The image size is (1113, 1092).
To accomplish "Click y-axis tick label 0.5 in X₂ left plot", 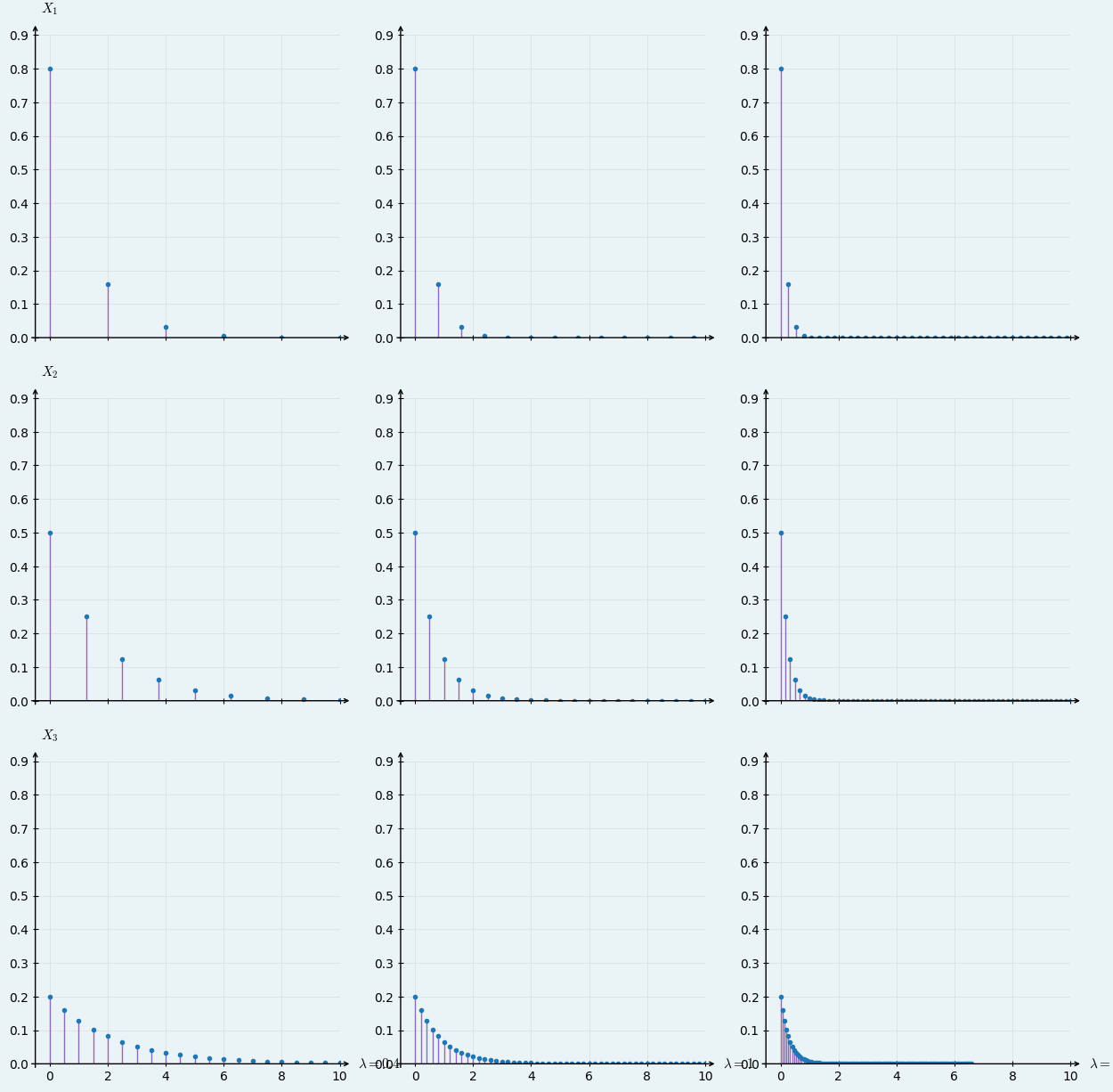I will pyautogui.click(x=19, y=533).
